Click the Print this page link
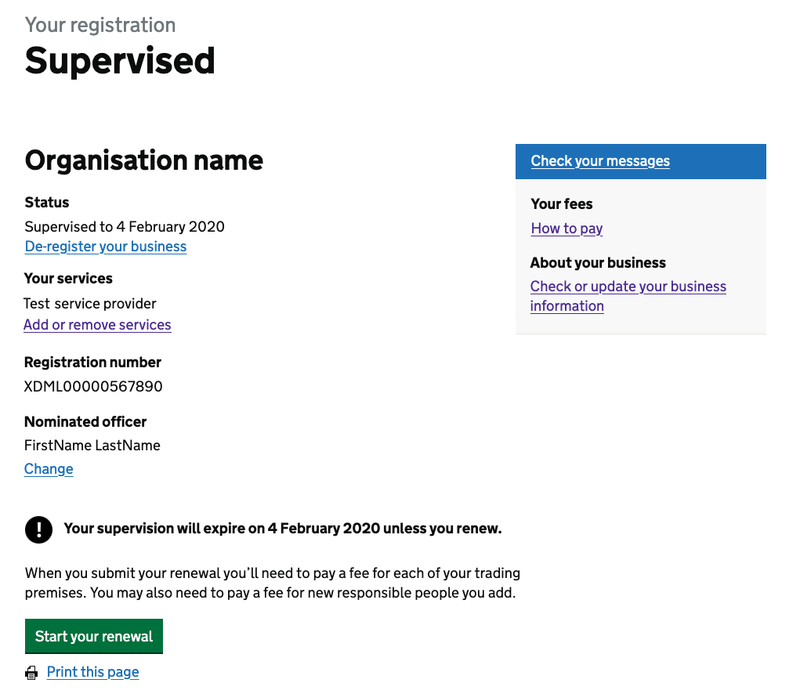 (92, 671)
